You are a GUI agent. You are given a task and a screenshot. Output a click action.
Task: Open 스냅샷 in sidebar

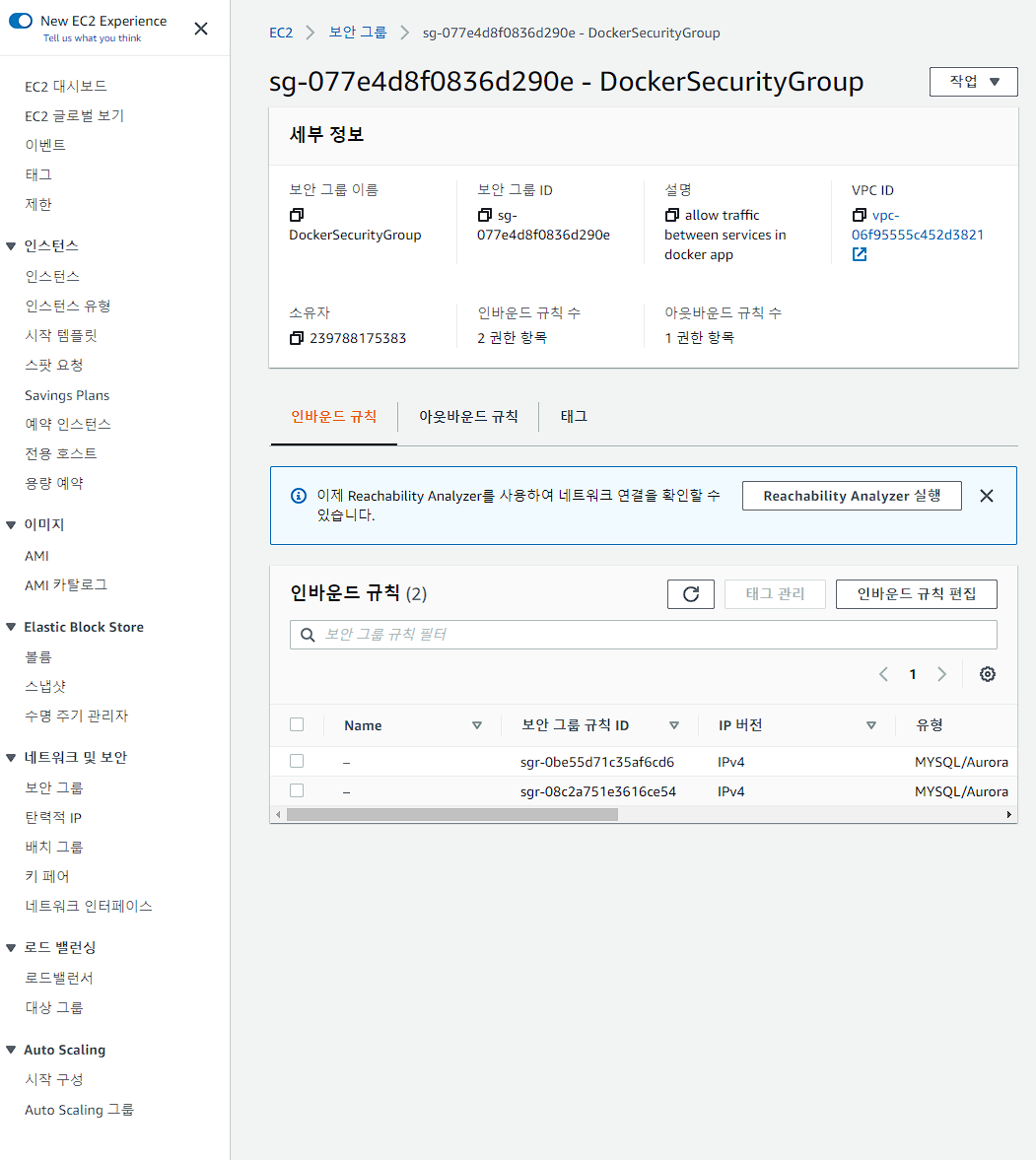(45, 687)
